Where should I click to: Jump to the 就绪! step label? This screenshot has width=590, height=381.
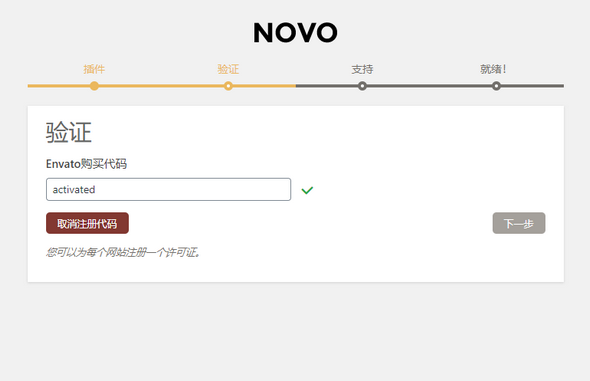pos(493,69)
